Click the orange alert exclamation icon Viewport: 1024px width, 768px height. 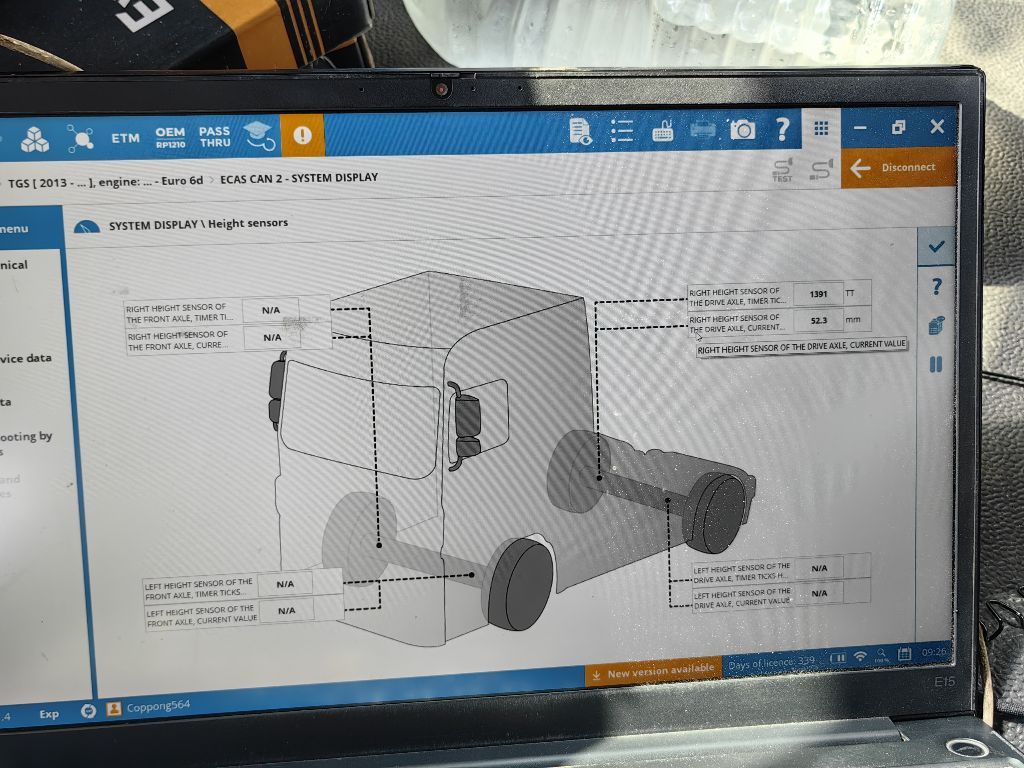302,135
